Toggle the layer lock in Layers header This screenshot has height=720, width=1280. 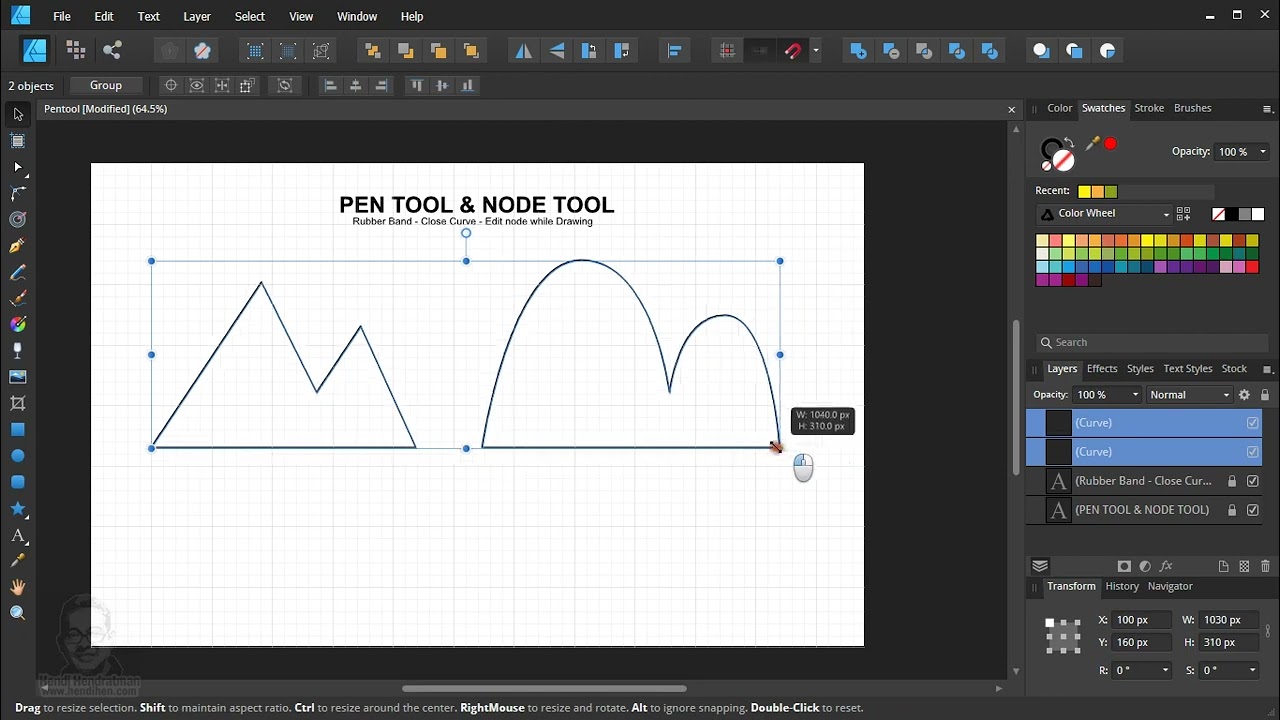point(1264,395)
